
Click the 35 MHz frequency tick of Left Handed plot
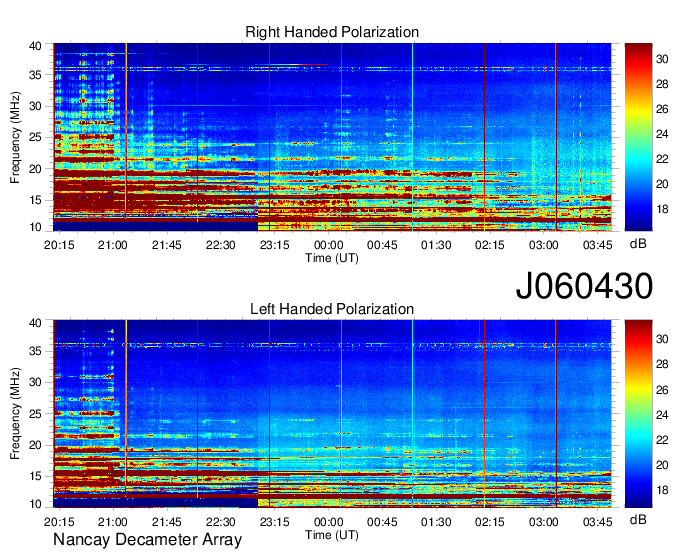[x=35, y=351]
